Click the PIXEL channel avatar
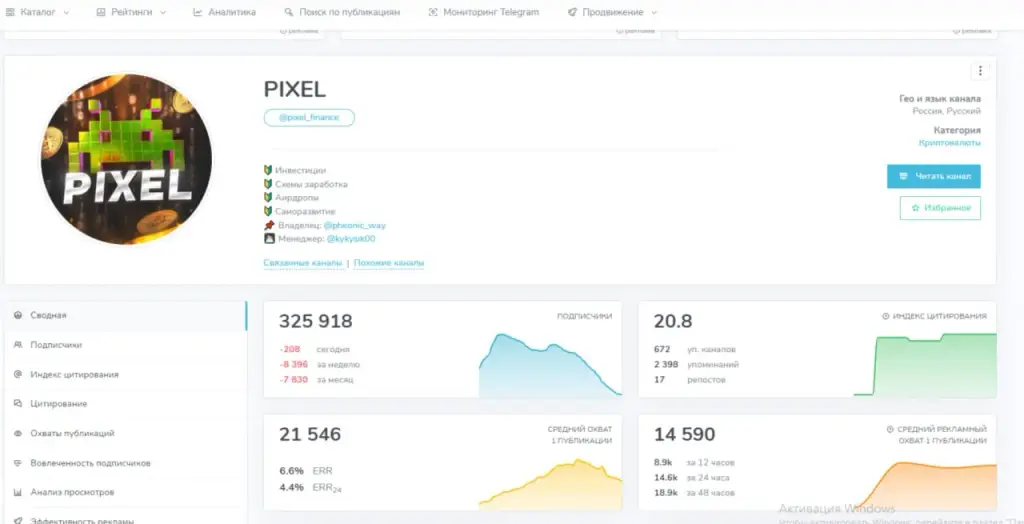 point(126,159)
